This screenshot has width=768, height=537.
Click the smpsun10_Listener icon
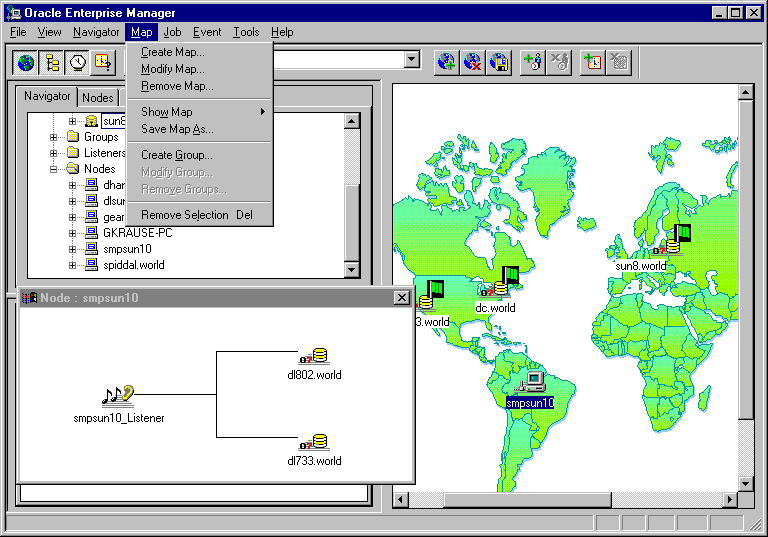tap(118, 395)
